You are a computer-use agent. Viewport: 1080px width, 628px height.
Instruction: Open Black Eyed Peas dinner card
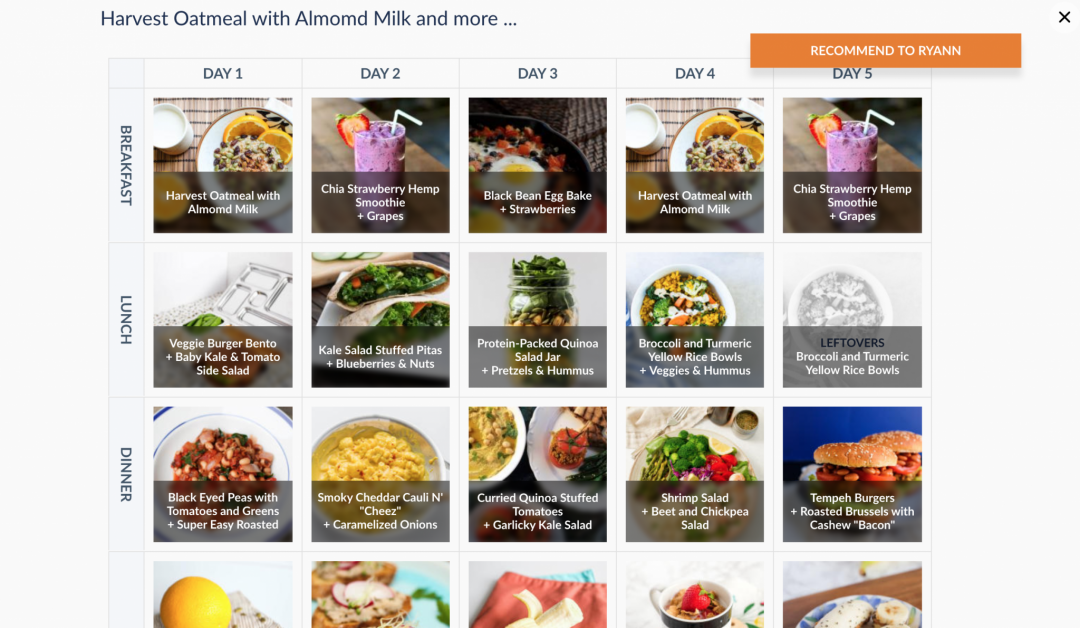click(223, 474)
